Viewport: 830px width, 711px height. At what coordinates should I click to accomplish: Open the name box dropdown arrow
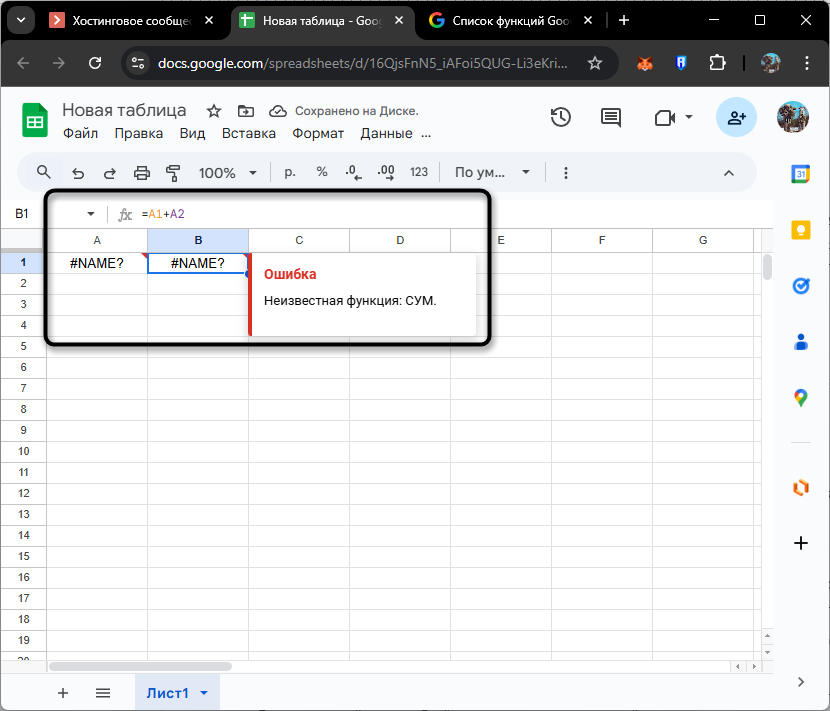click(91, 214)
